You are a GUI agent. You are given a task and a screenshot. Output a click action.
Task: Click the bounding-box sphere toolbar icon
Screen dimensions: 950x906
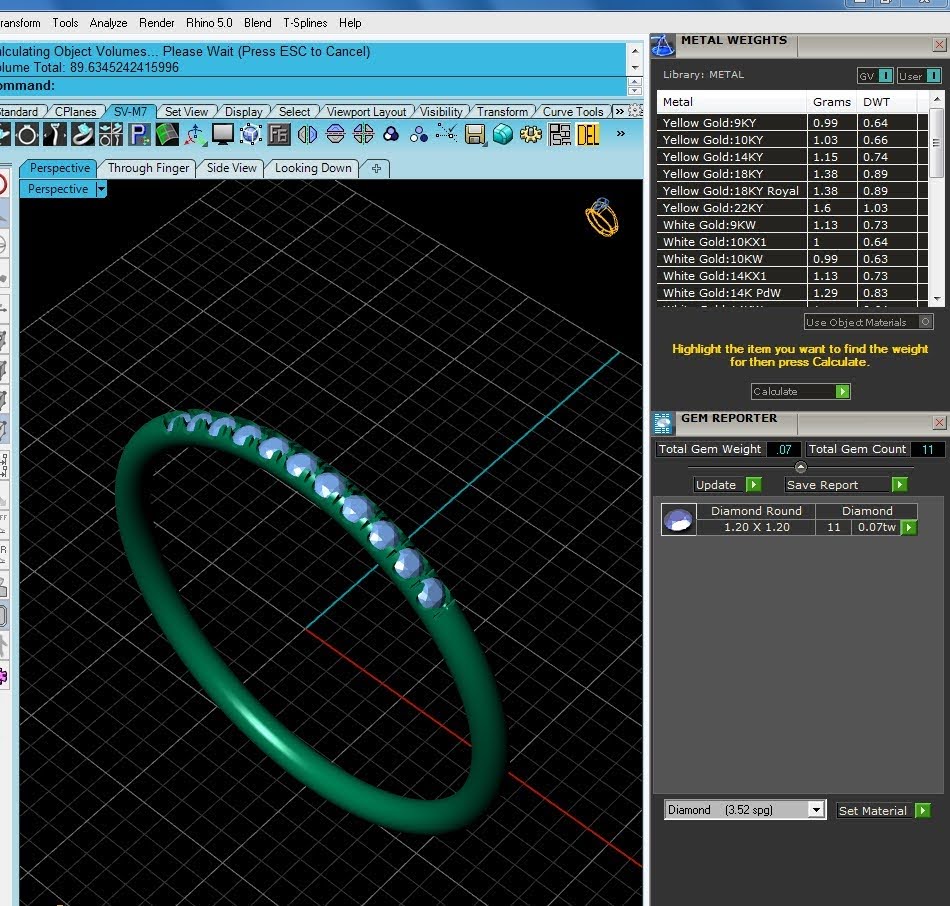click(251, 135)
